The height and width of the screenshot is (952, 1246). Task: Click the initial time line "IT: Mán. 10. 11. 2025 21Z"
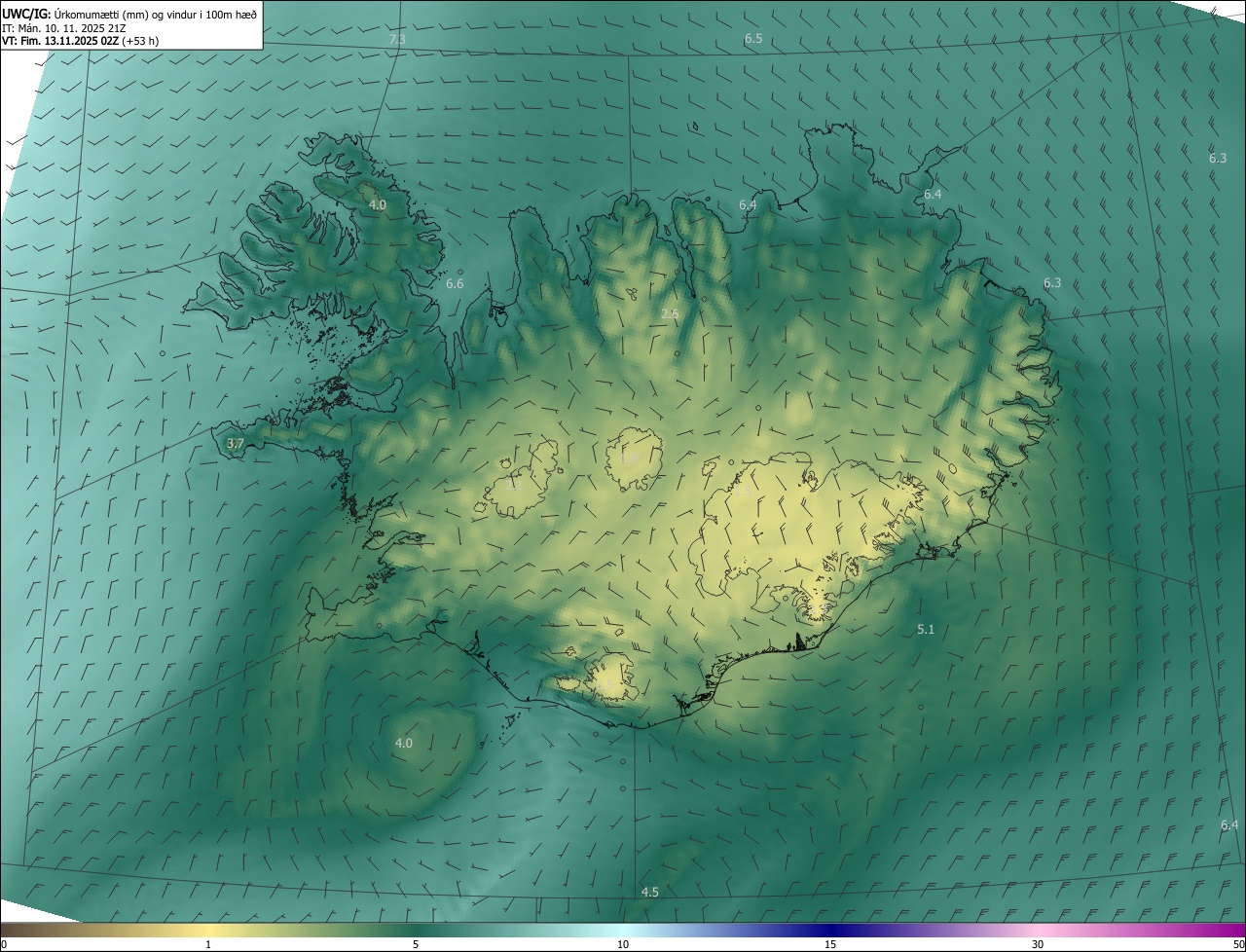64,28
